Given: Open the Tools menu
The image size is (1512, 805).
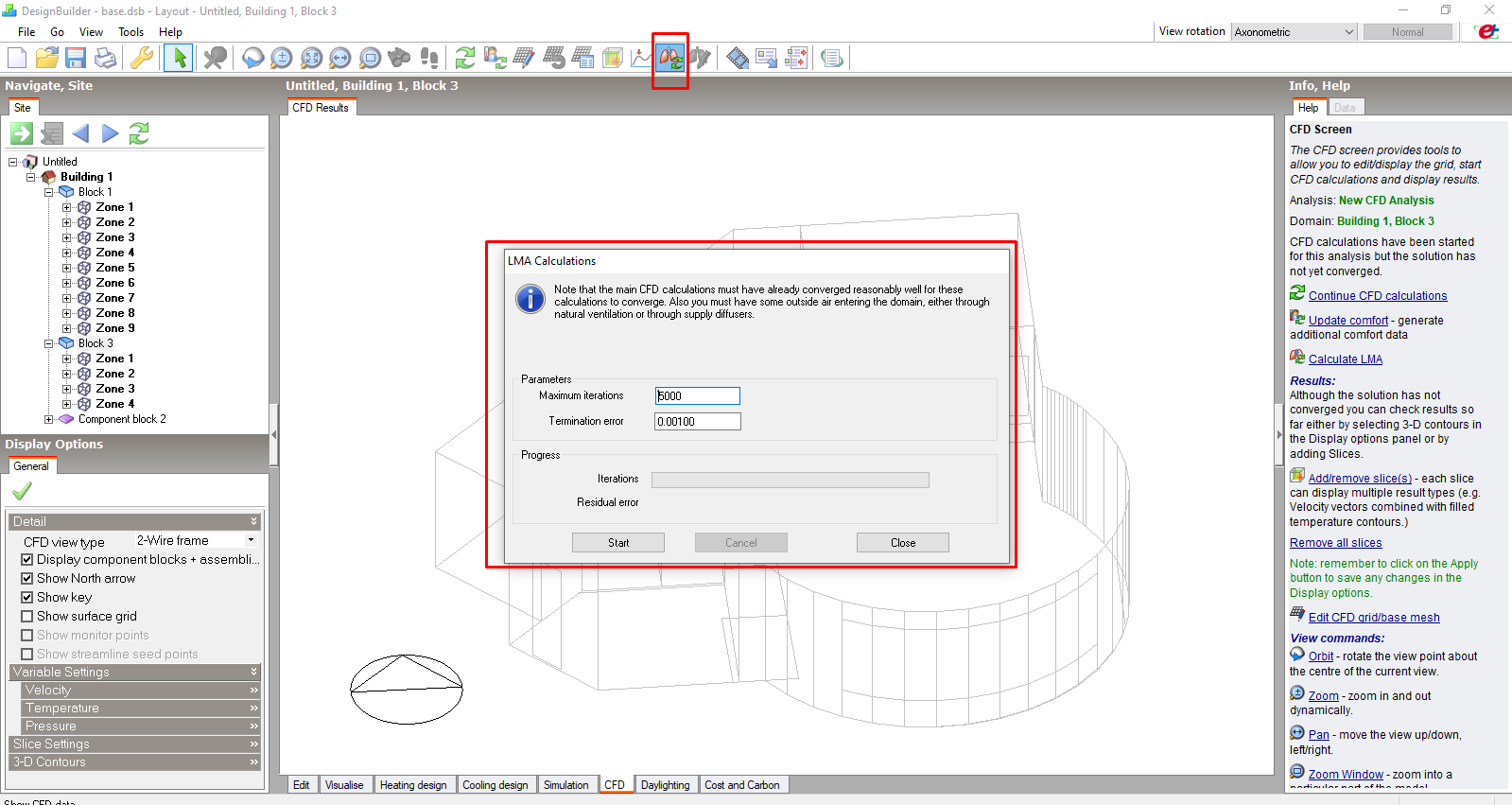Looking at the screenshot, I should pos(130,32).
